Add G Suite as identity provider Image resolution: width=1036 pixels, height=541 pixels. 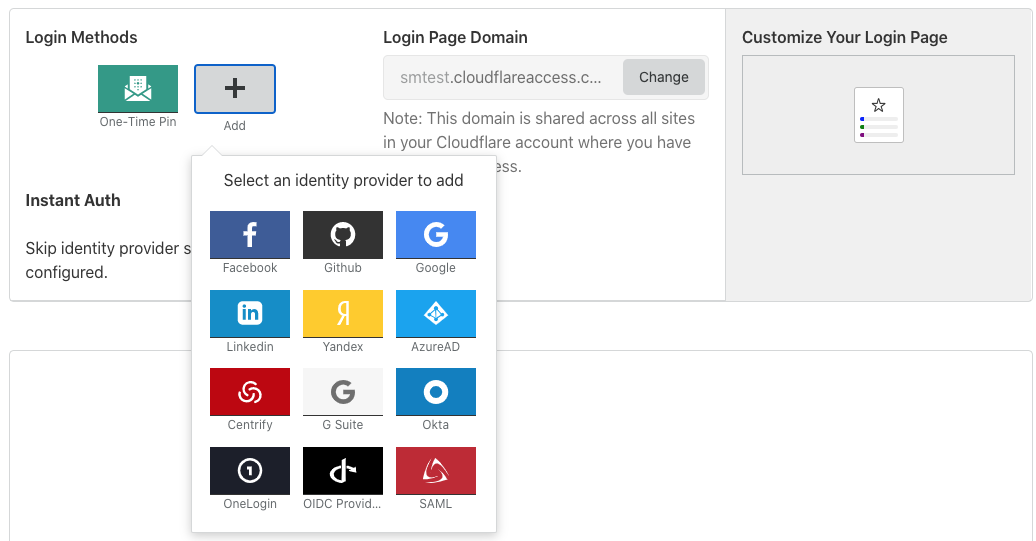pyautogui.click(x=343, y=392)
